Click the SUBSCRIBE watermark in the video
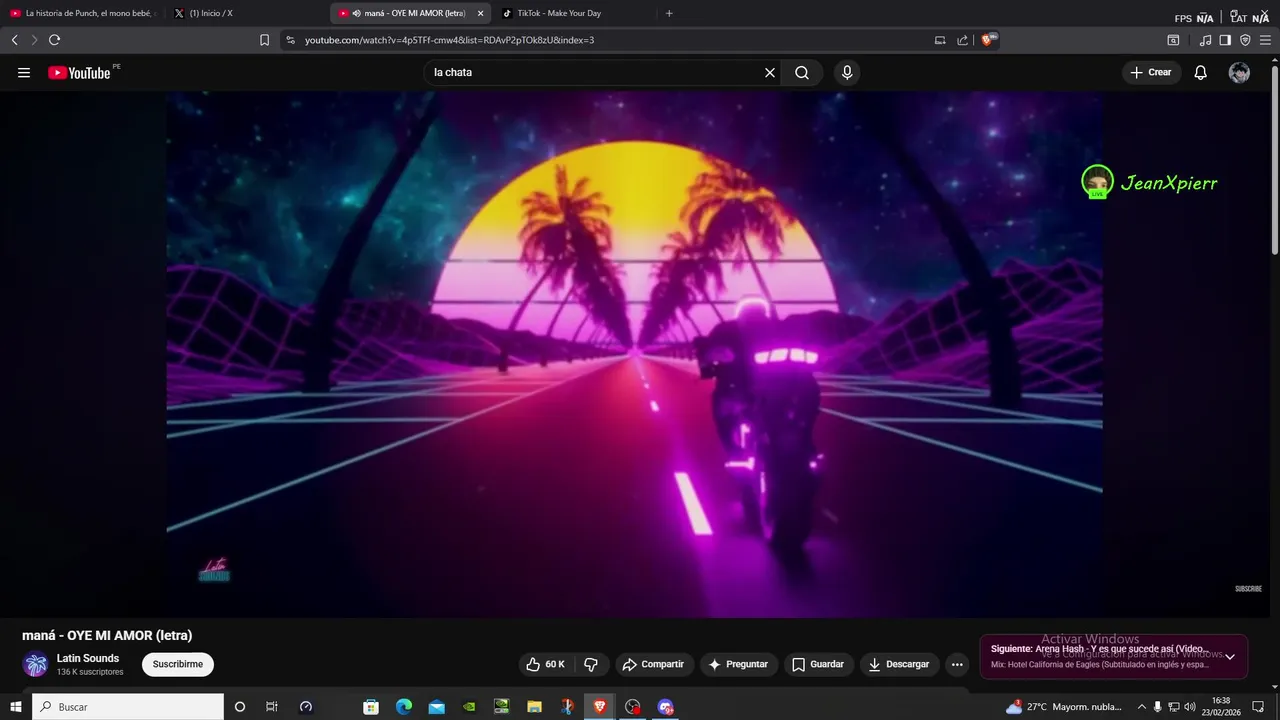1280x720 pixels. pos(1248,589)
